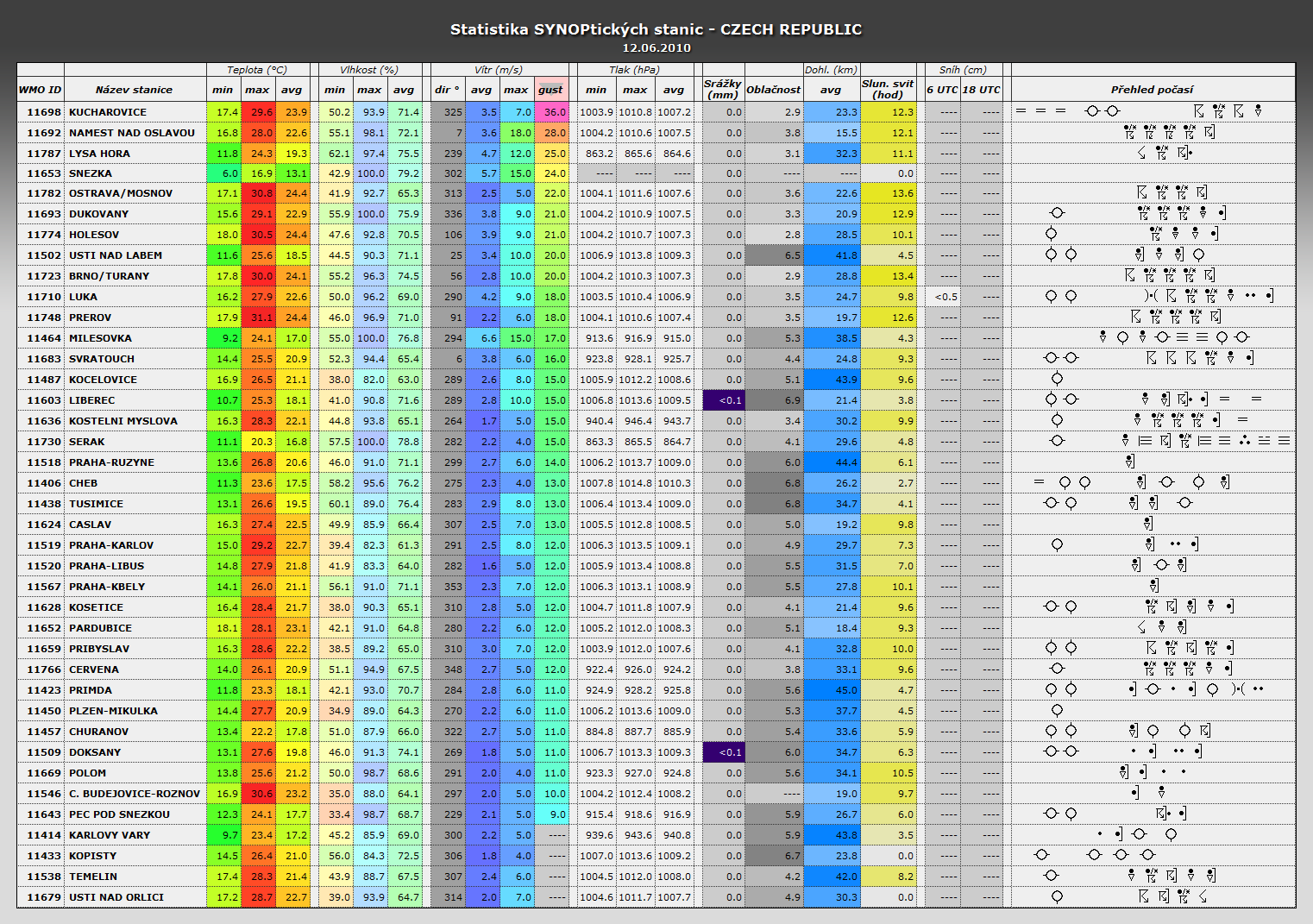This screenshot has height=924, width=1313.
Task: Click the 45.0 visibility value for PRIMDA
Action: [x=832, y=690]
